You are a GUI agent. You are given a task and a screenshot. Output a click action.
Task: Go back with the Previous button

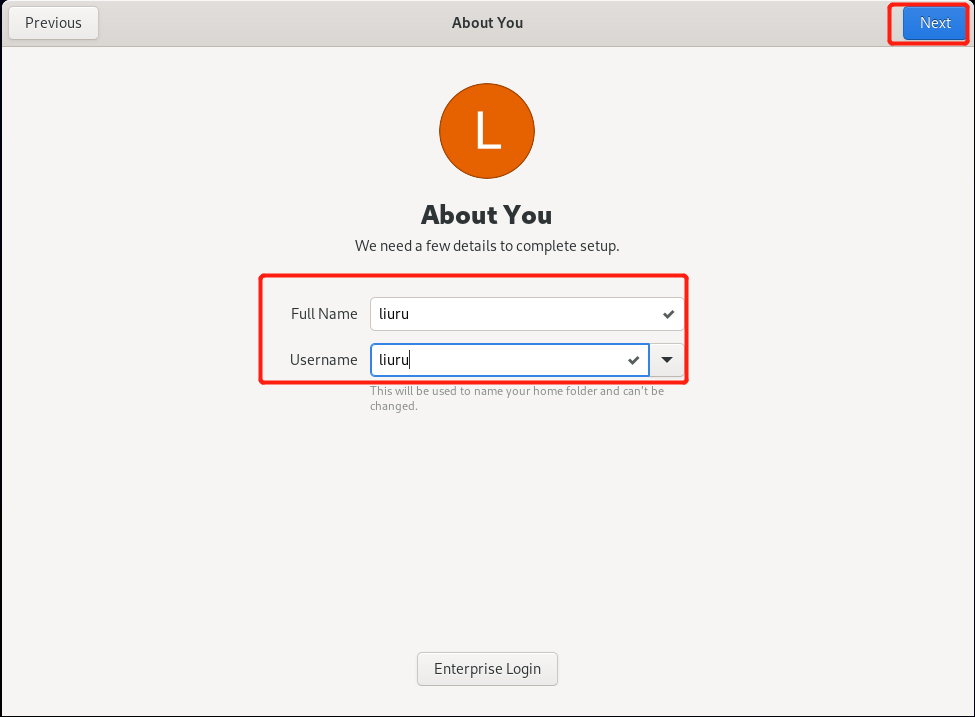53,23
